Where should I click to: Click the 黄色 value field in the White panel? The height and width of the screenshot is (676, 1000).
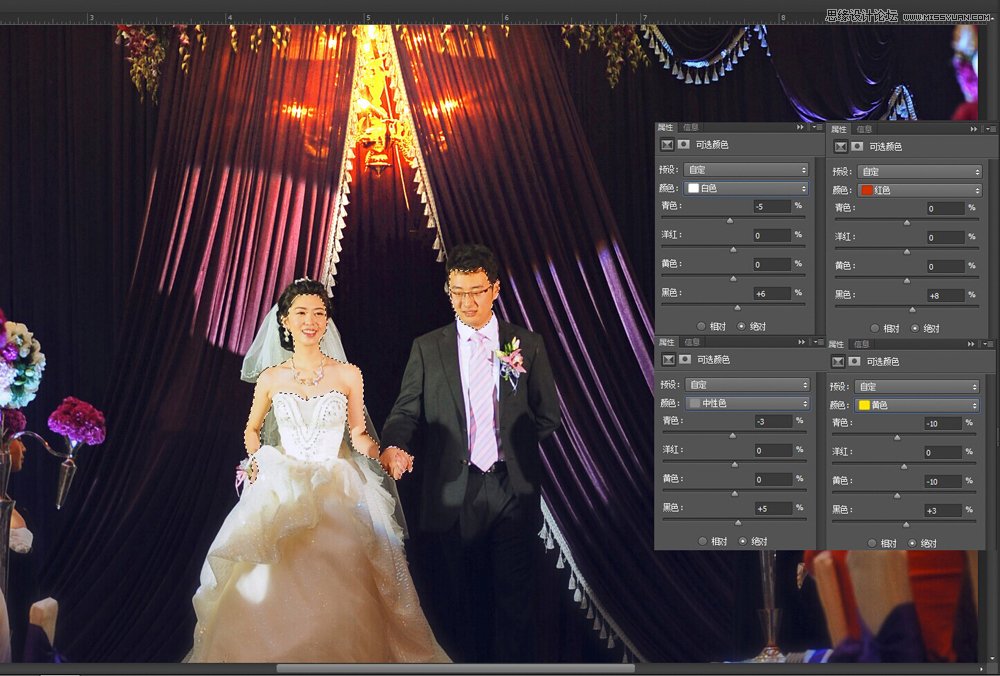[x=772, y=265]
